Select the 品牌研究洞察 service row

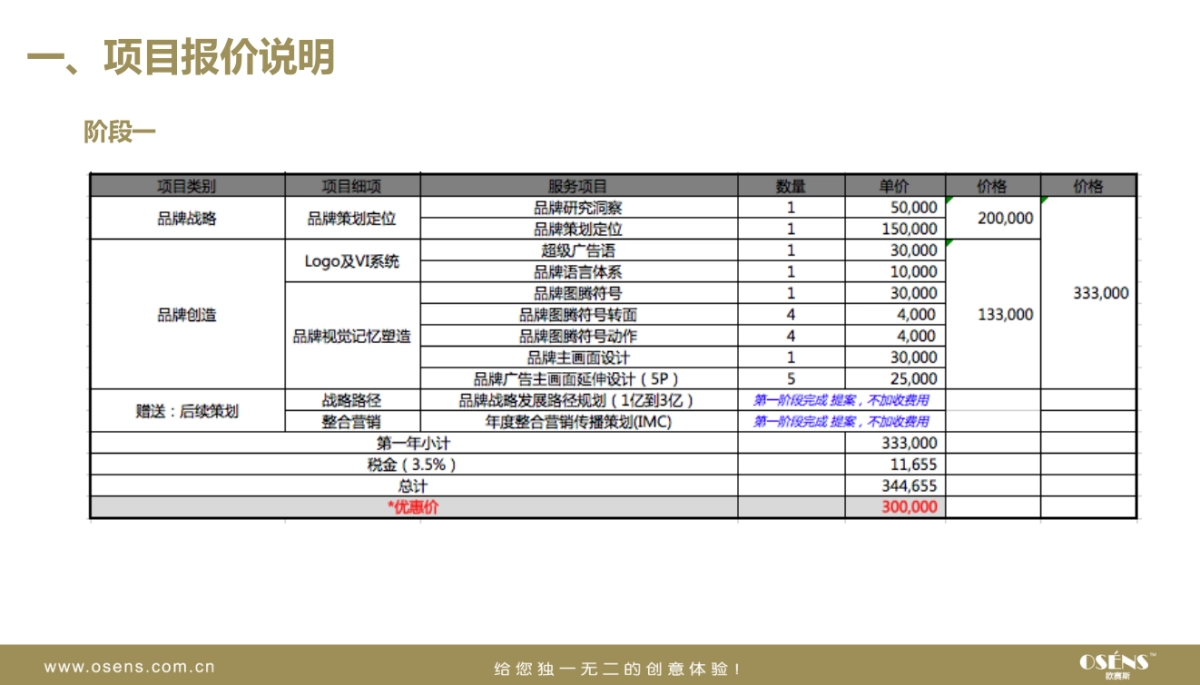[x=578, y=206]
